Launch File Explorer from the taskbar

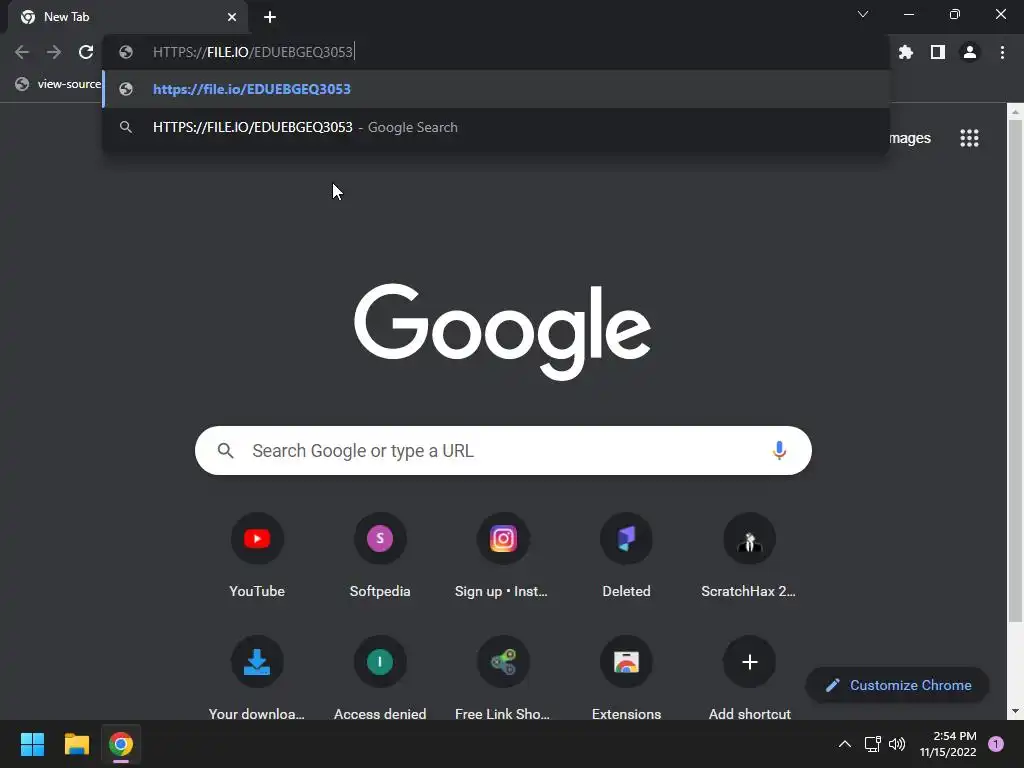point(76,744)
